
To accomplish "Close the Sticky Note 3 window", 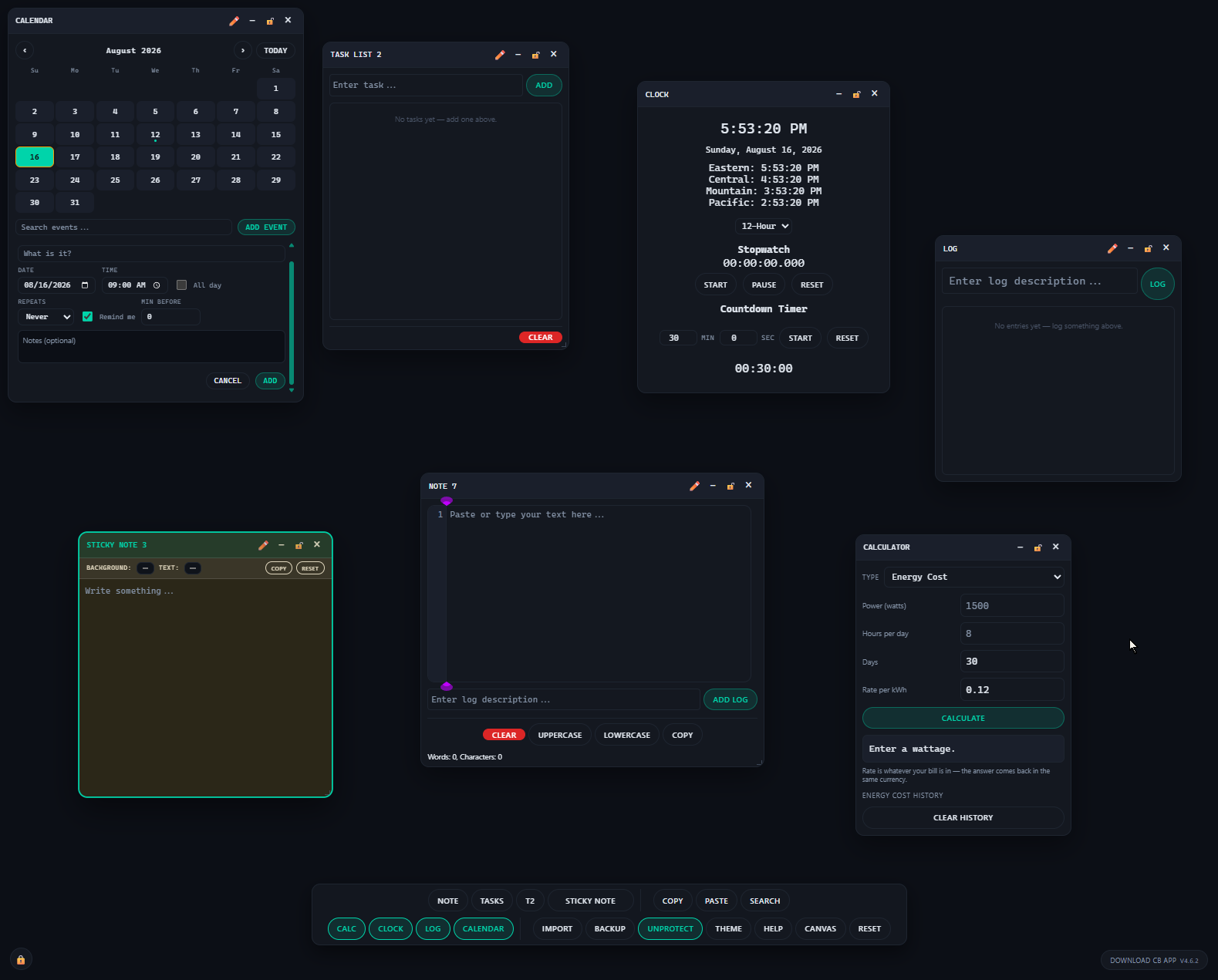I will coord(316,544).
